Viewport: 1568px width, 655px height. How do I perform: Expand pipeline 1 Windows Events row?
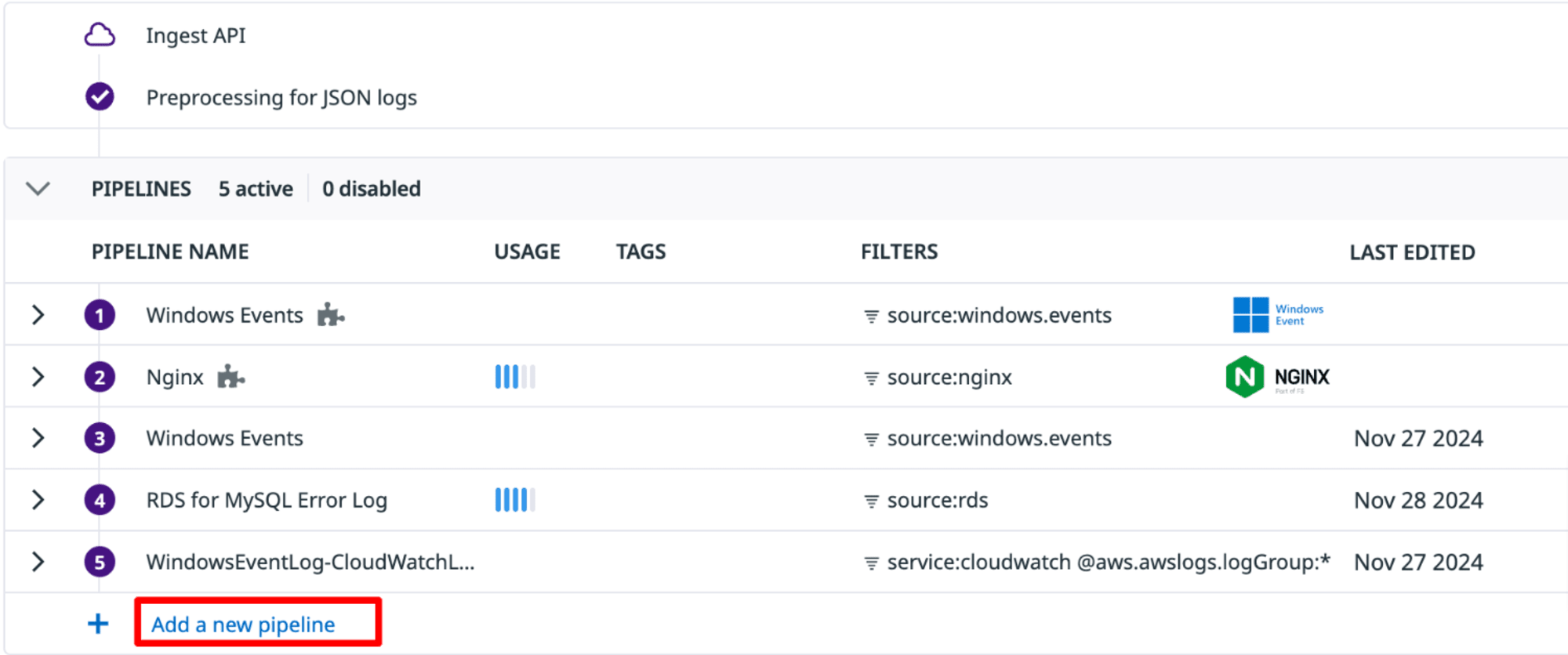coord(38,315)
